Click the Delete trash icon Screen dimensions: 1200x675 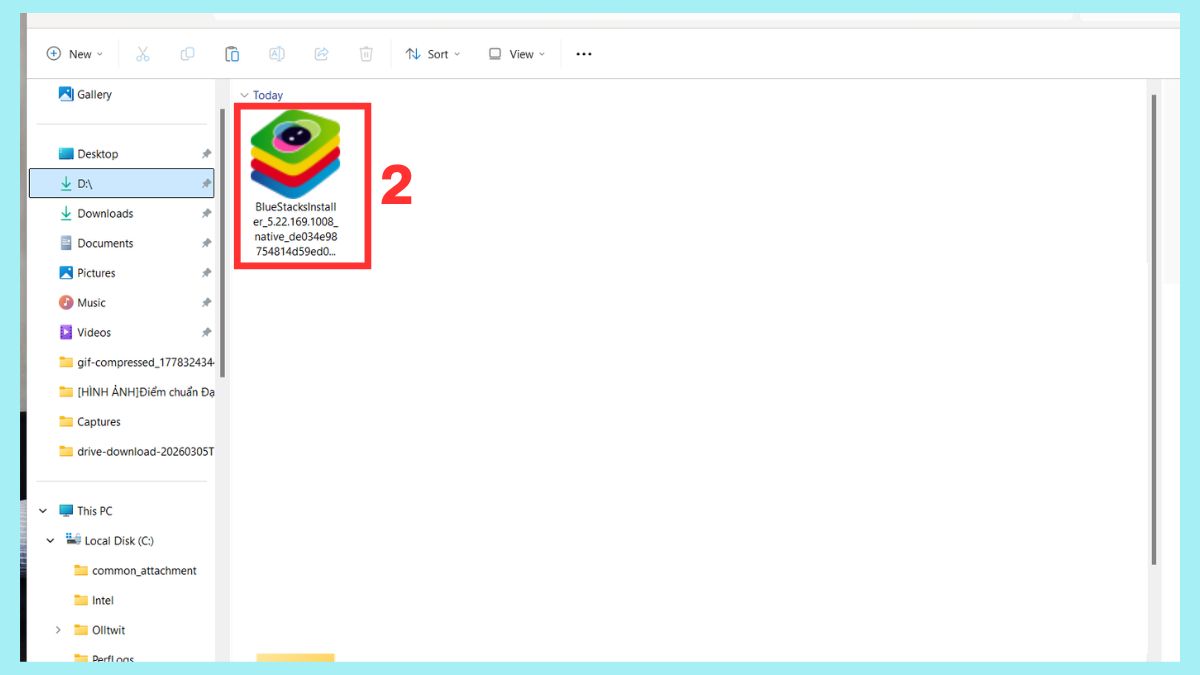click(366, 54)
